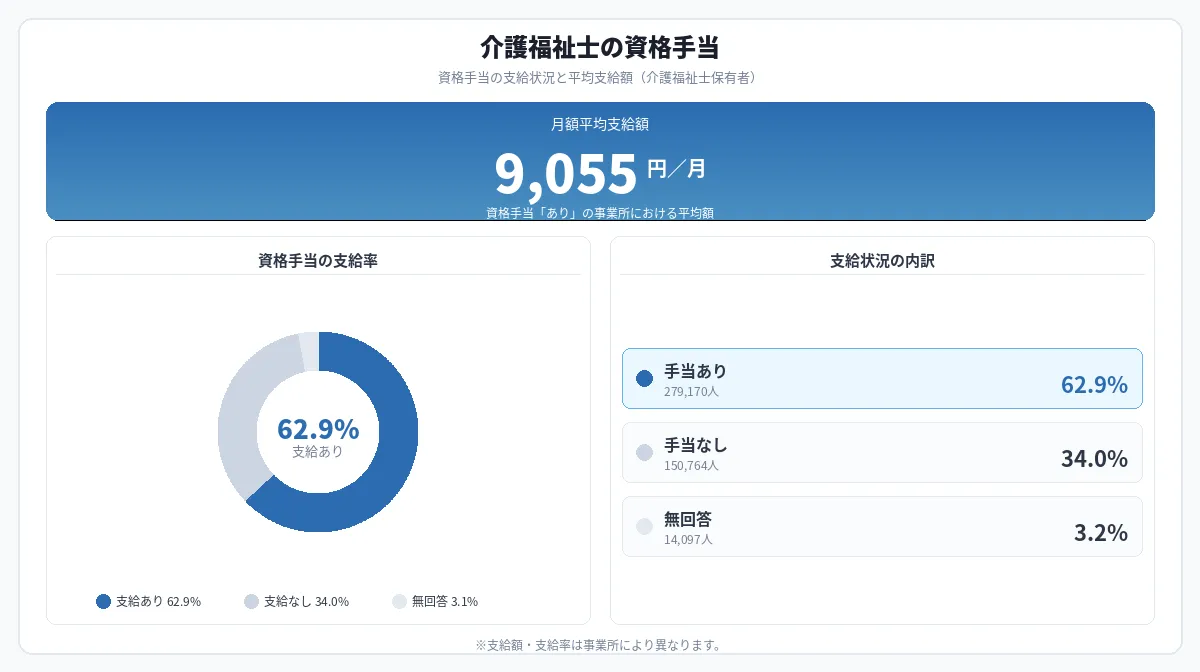Click legend text 支給あり 62.9%
This screenshot has width=1200, height=672.
[158, 602]
